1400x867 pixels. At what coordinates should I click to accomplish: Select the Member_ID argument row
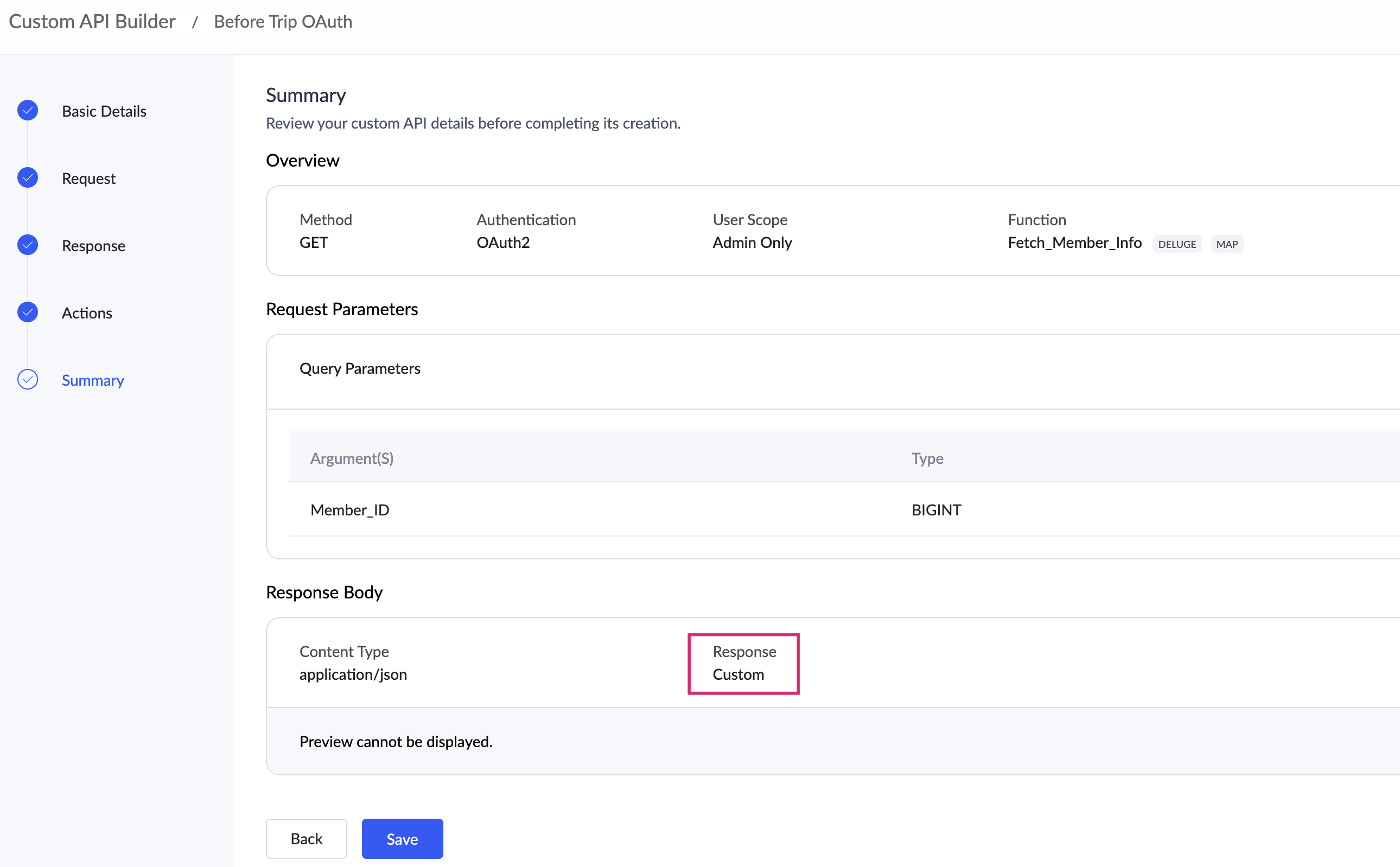350,509
